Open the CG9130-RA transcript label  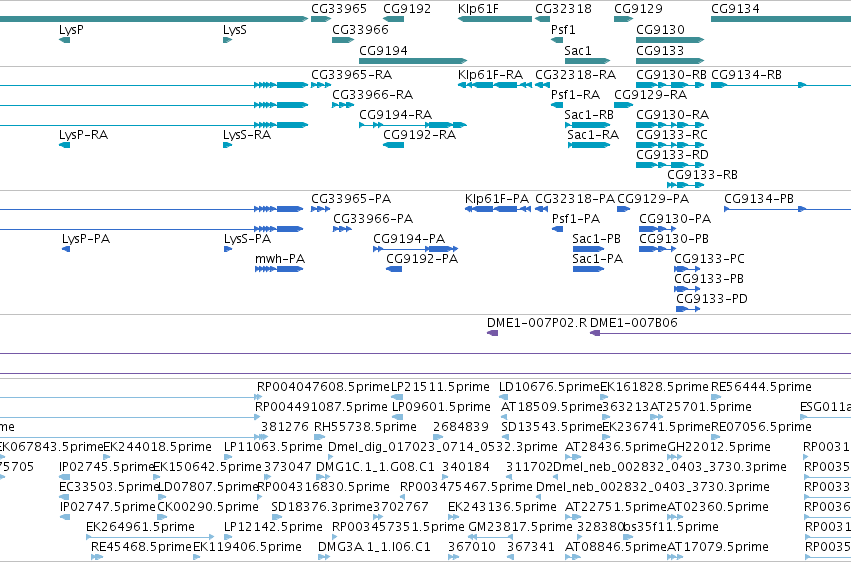point(672,115)
